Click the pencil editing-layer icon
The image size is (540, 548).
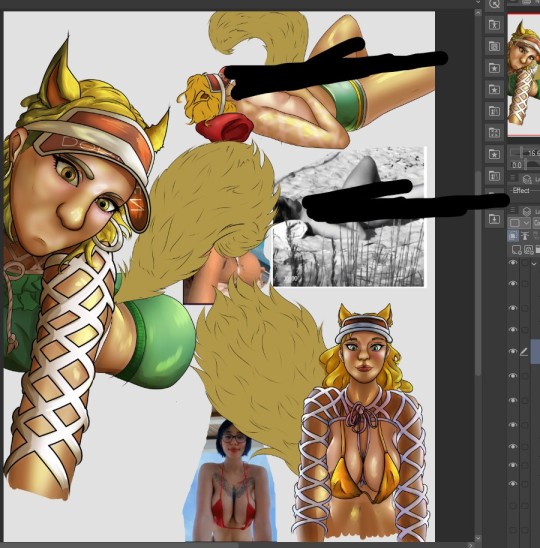[524, 352]
